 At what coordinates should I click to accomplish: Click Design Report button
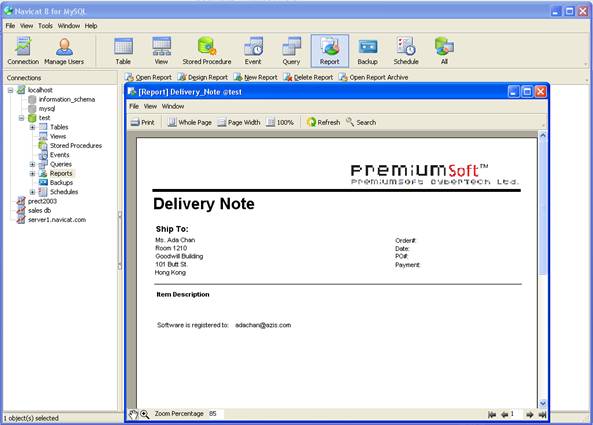(x=203, y=77)
